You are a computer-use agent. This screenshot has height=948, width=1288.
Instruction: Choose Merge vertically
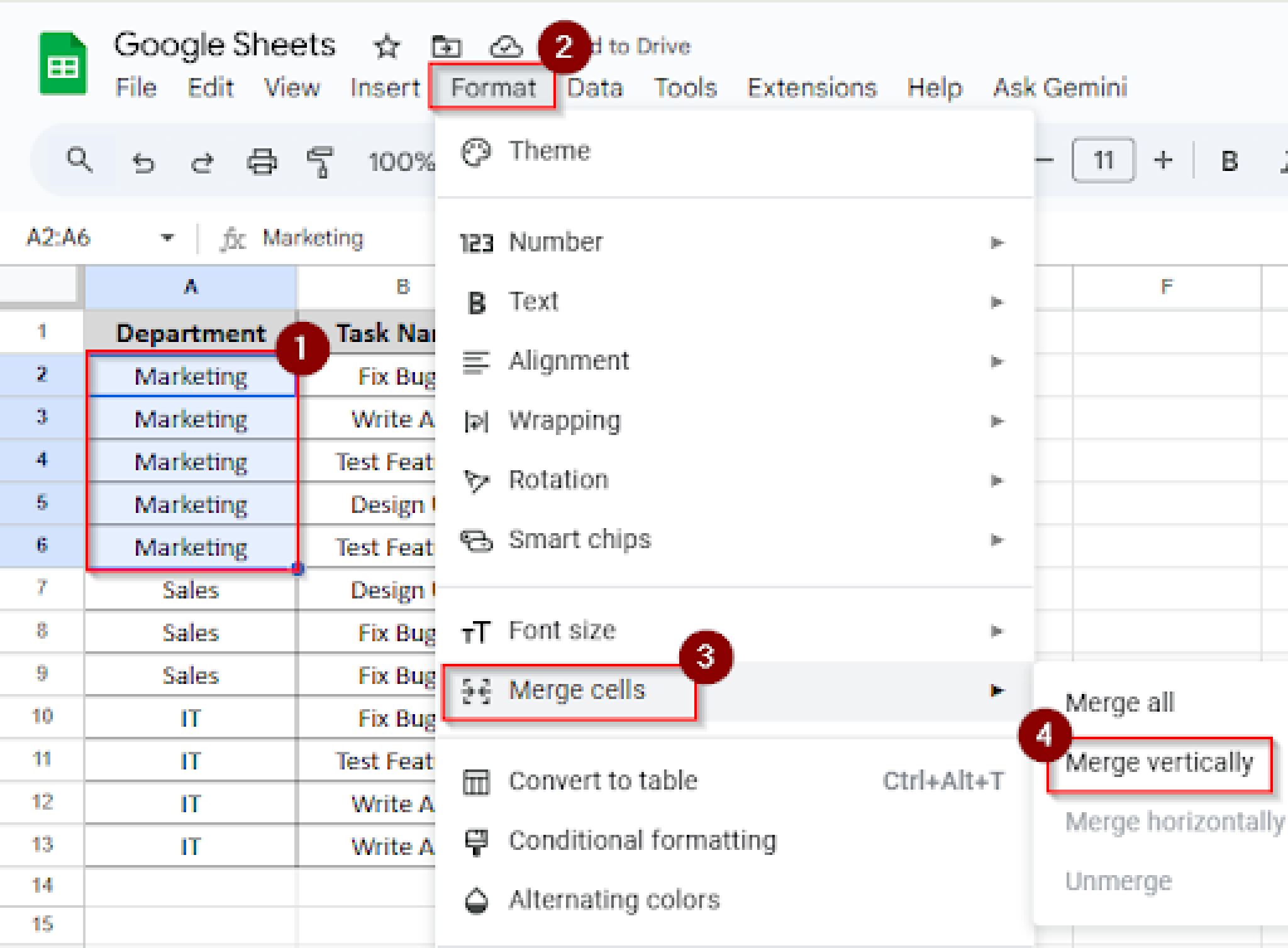tap(1159, 762)
